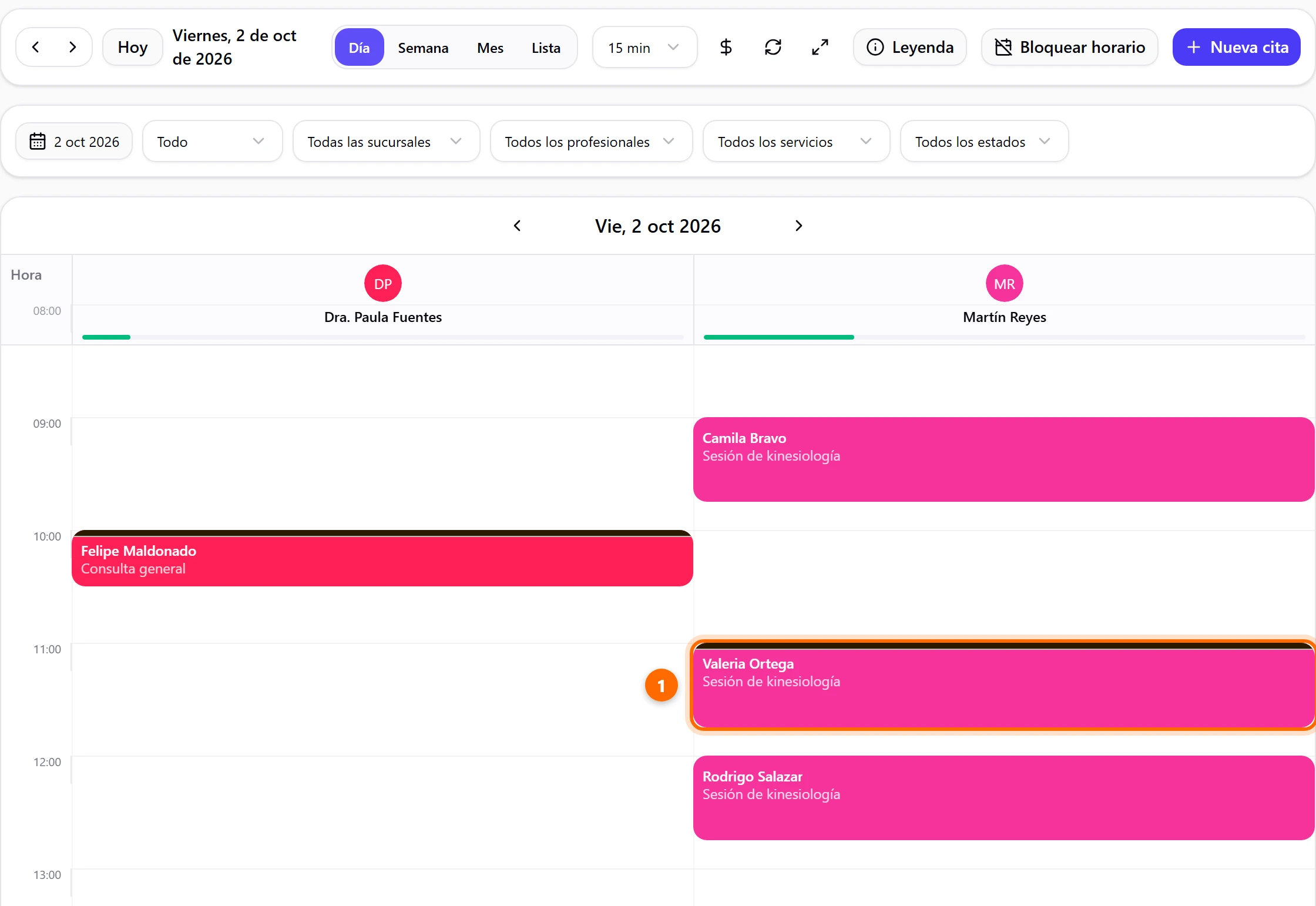Viewport: 1316px width, 906px height.
Task: Open the 15 min interval dropdown
Action: 644,48
